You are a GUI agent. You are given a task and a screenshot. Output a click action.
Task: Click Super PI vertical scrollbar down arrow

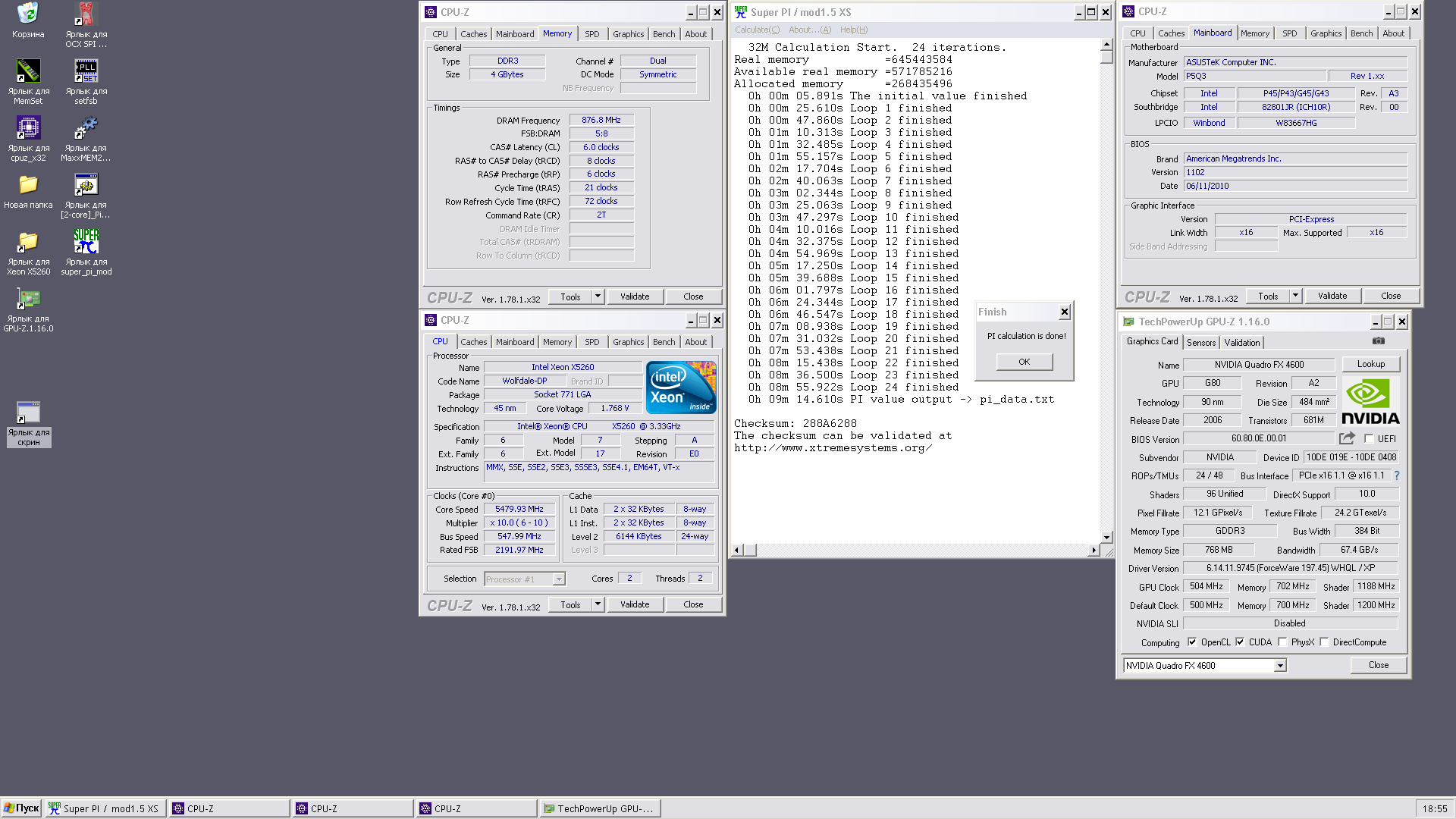[1106, 537]
